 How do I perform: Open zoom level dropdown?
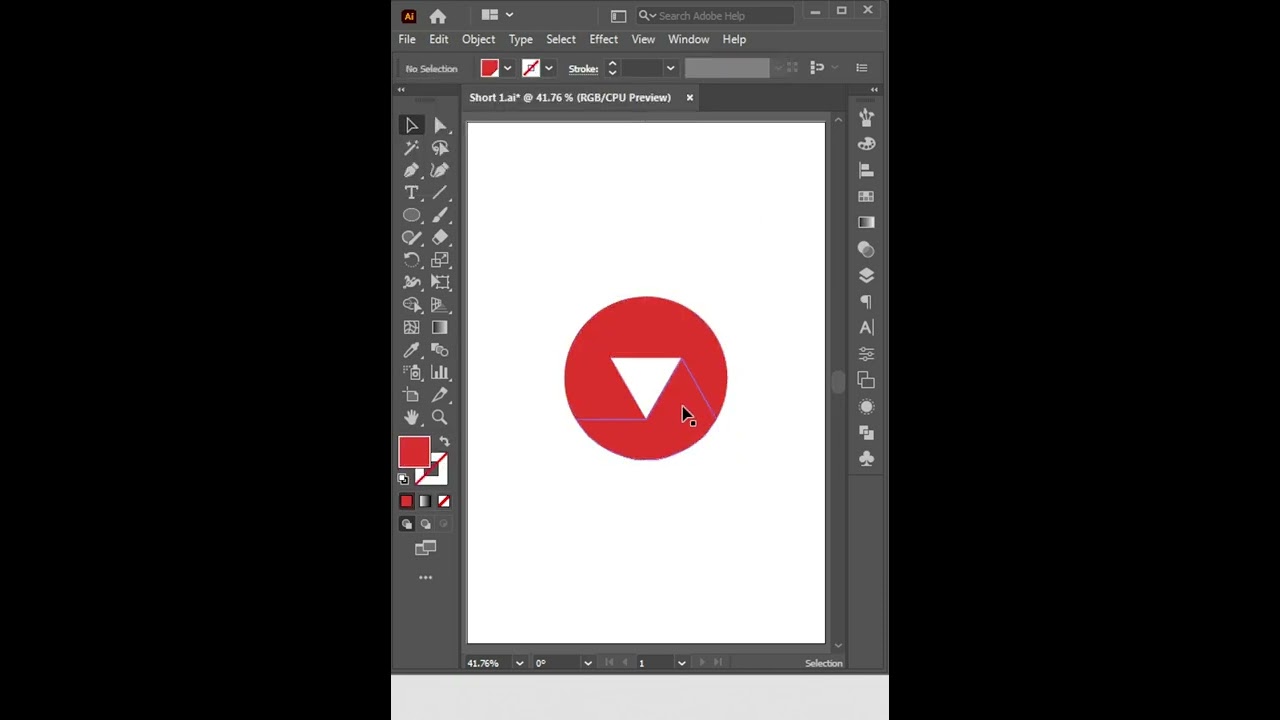click(x=519, y=663)
